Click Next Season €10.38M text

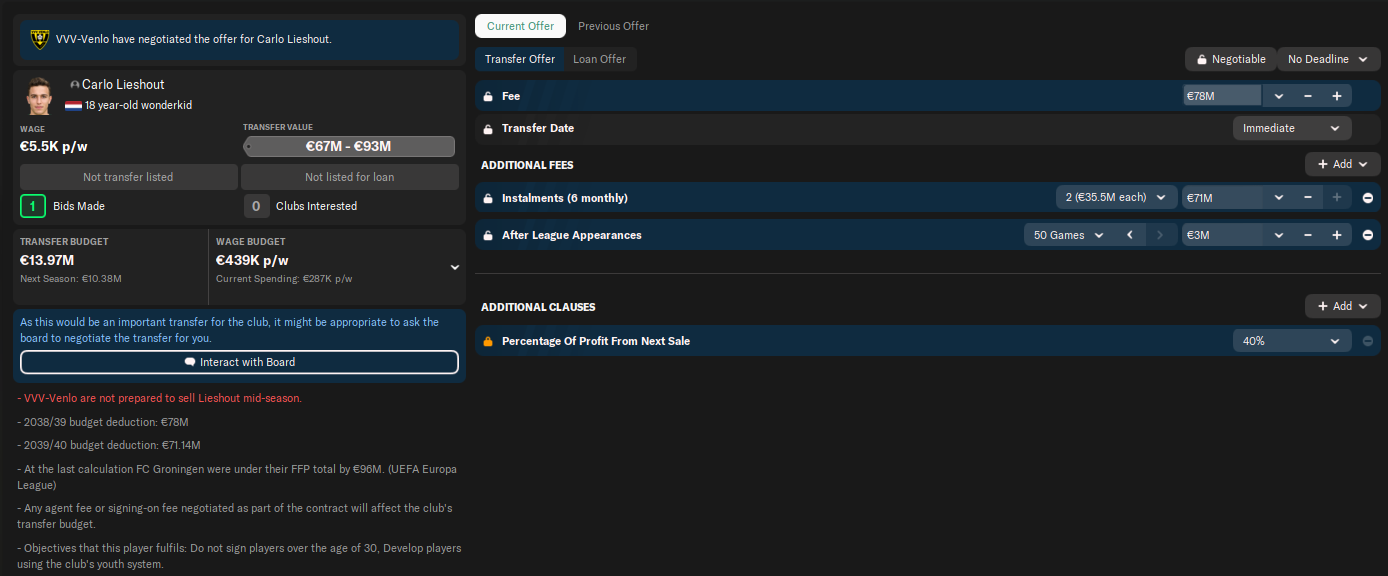(69, 279)
